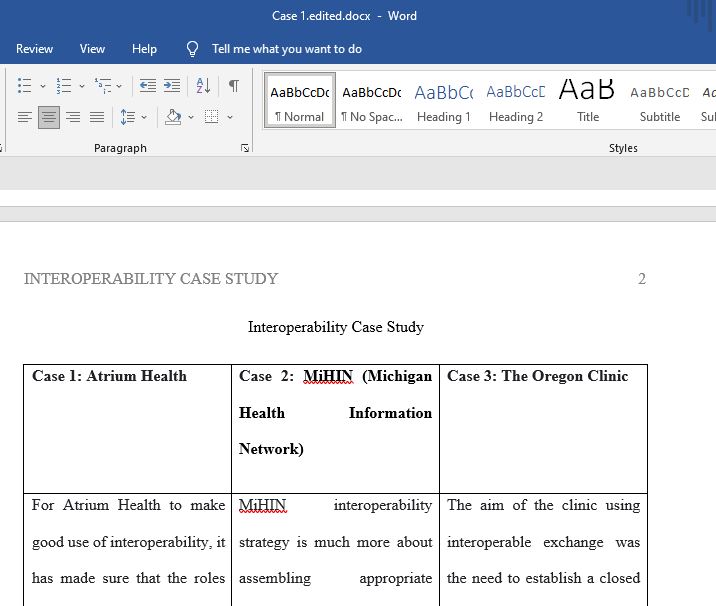Sort selected text A to Z
Viewport: 716px width, 606px height.
tap(203, 85)
